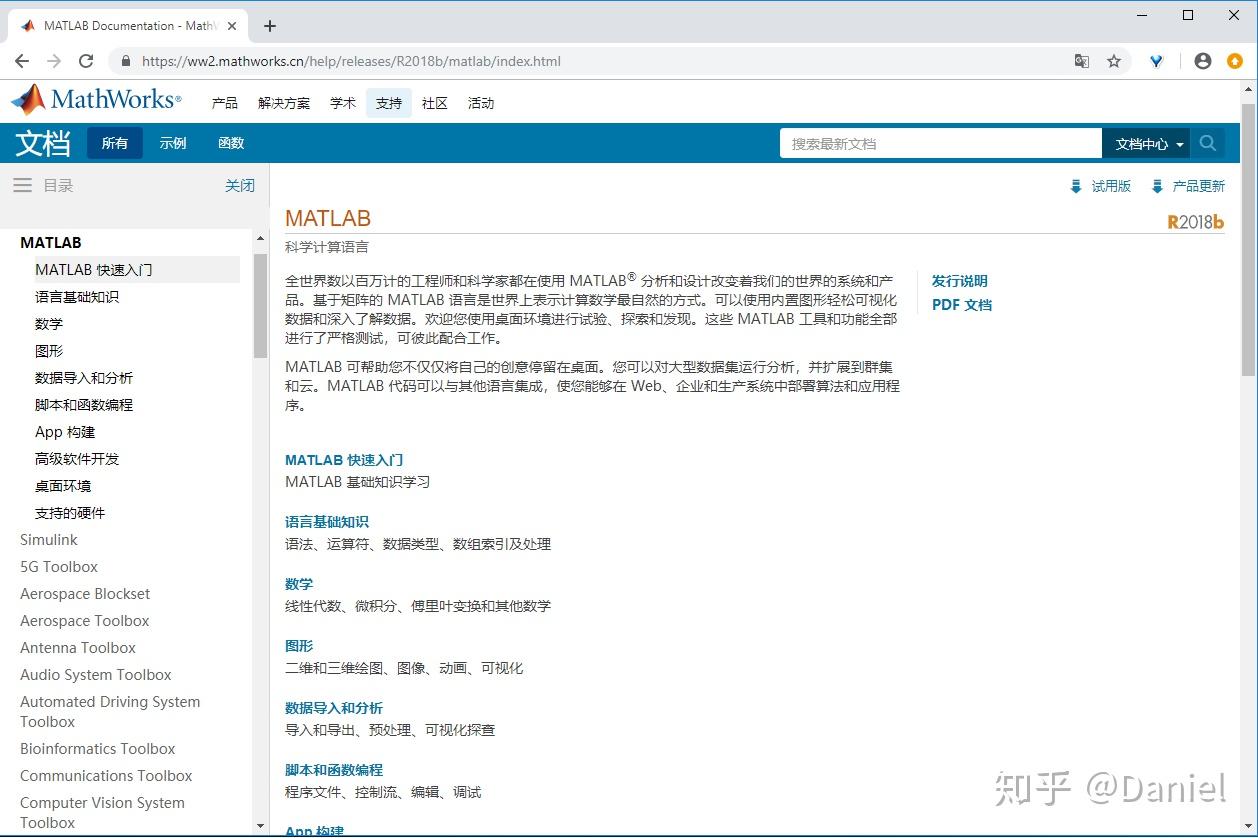Click the MATLAB extension icon in the toolbar
The image size is (1258, 838).
point(1156,61)
